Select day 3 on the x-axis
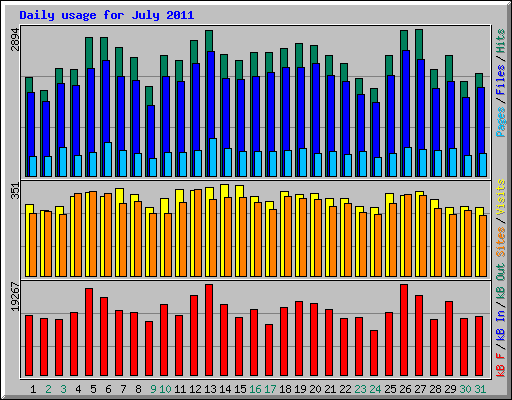The width and height of the screenshot is (512, 400). coord(63,389)
